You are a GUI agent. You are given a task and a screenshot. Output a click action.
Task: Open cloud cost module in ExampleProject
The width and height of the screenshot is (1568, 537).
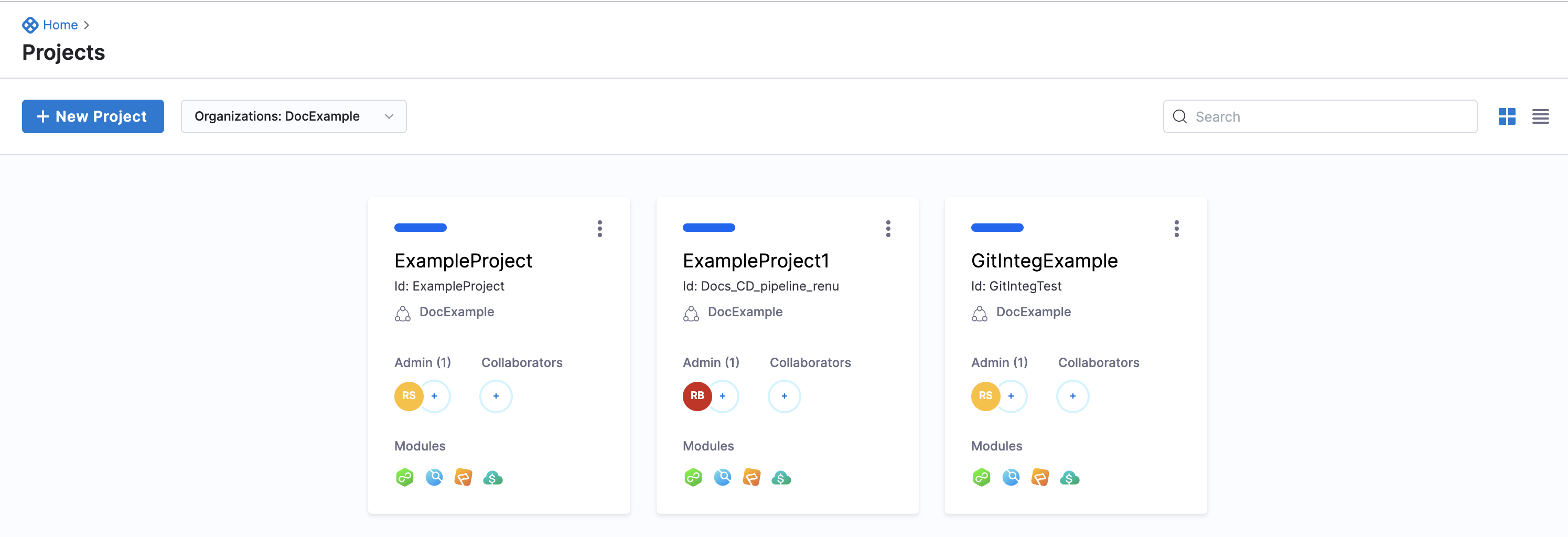coord(492,478)
